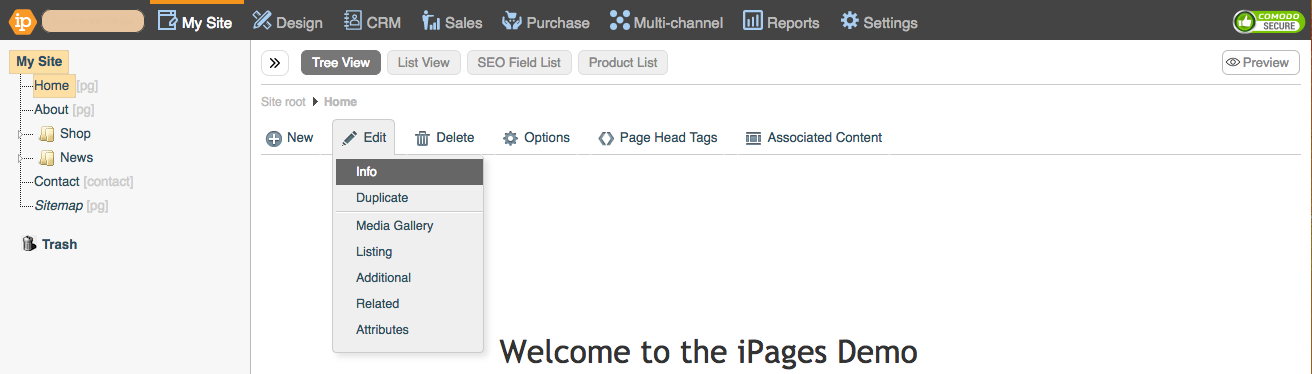
Task: Switch to Product List
Action: (623, 62)
